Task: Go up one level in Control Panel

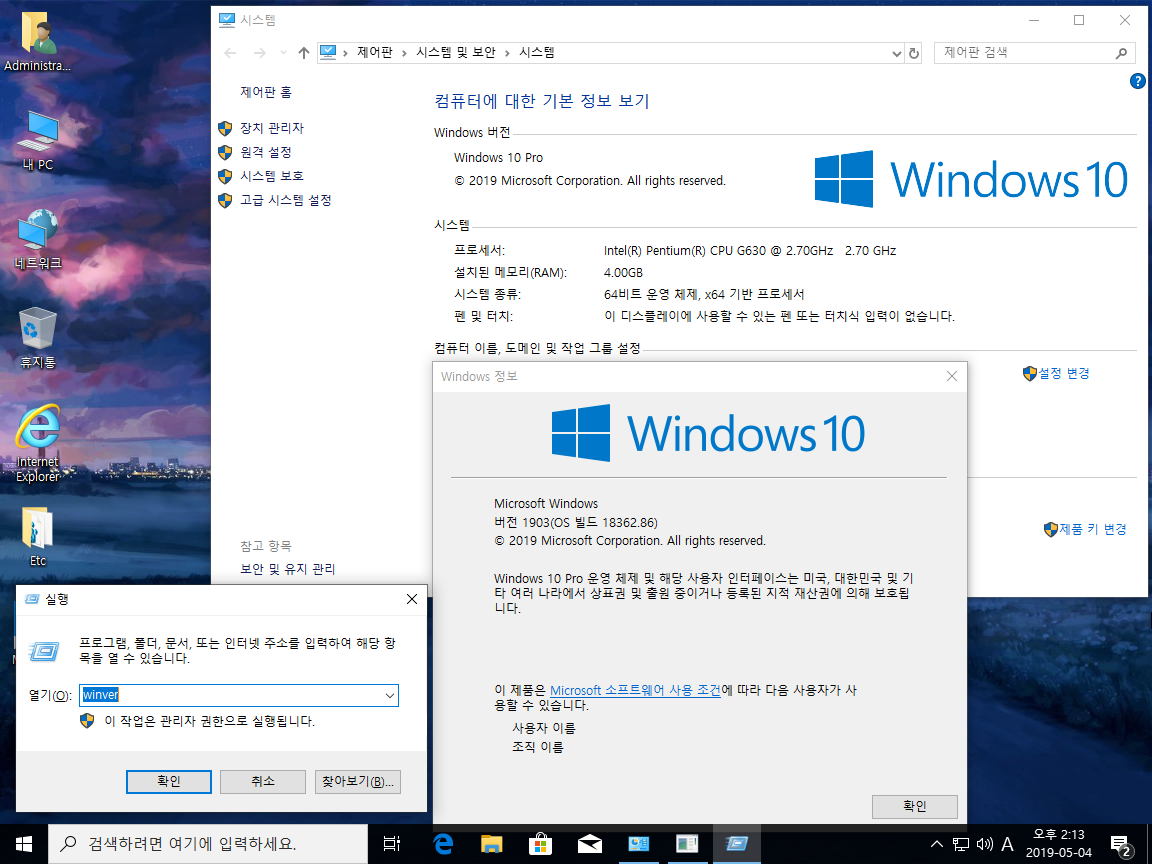Action: pos(303,53)
